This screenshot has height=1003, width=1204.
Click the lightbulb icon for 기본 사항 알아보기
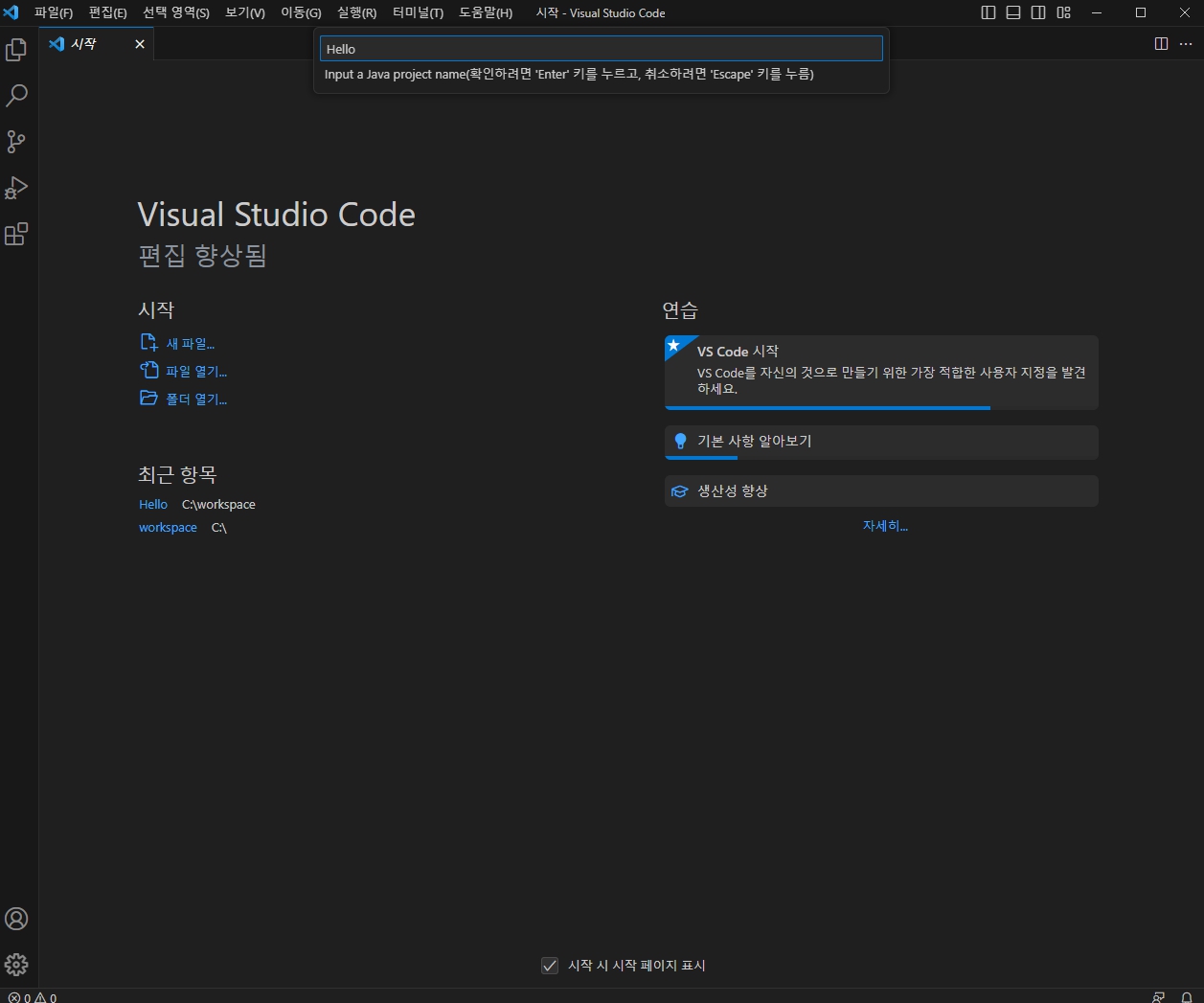tap(680, 441)
